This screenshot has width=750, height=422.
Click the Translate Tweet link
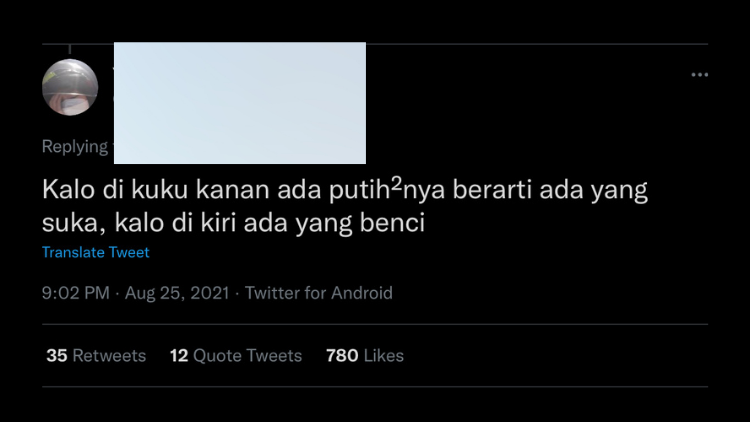tap(96, 252)
